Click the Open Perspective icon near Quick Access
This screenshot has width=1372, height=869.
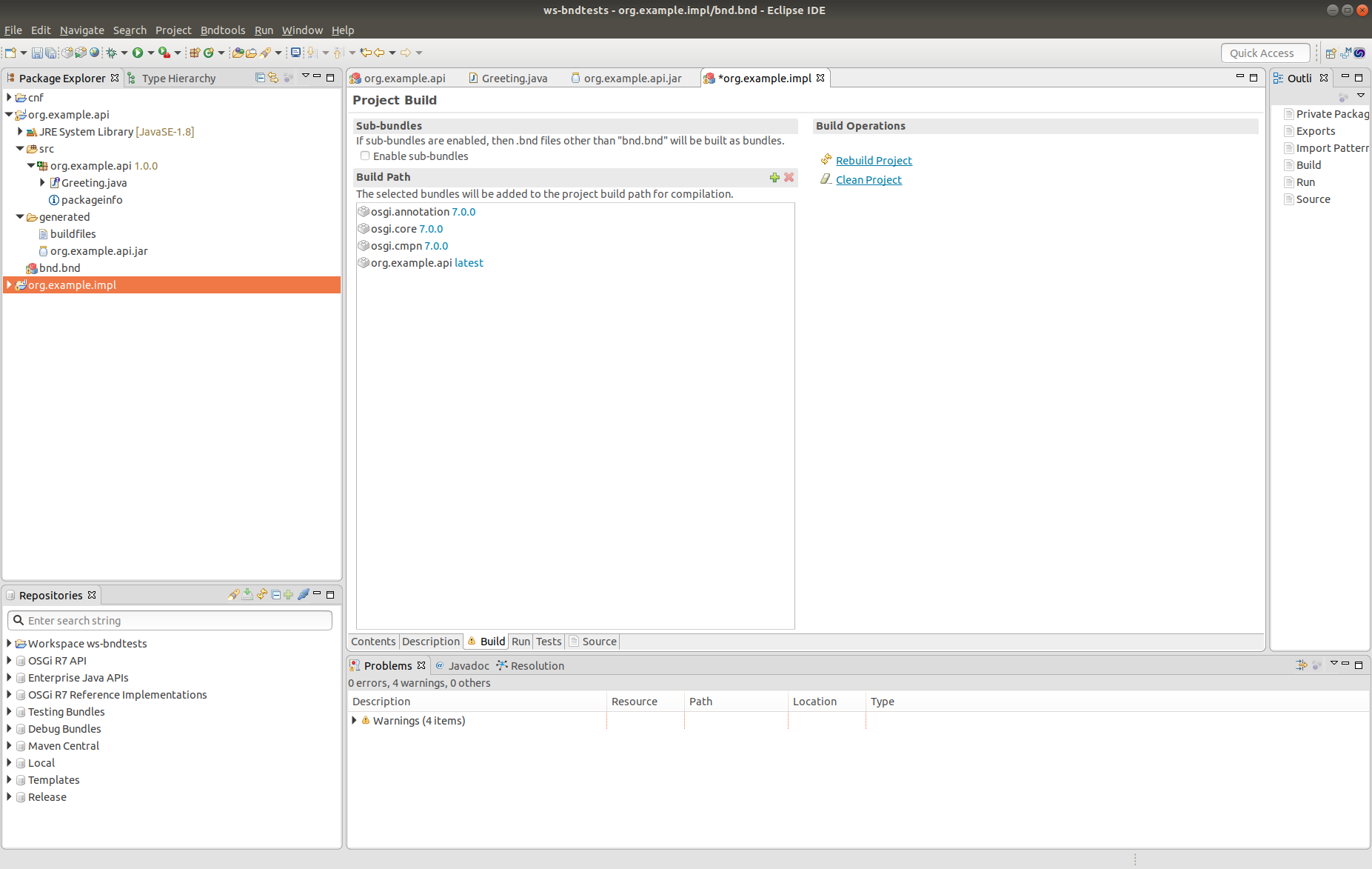[x=1331, y=53]
